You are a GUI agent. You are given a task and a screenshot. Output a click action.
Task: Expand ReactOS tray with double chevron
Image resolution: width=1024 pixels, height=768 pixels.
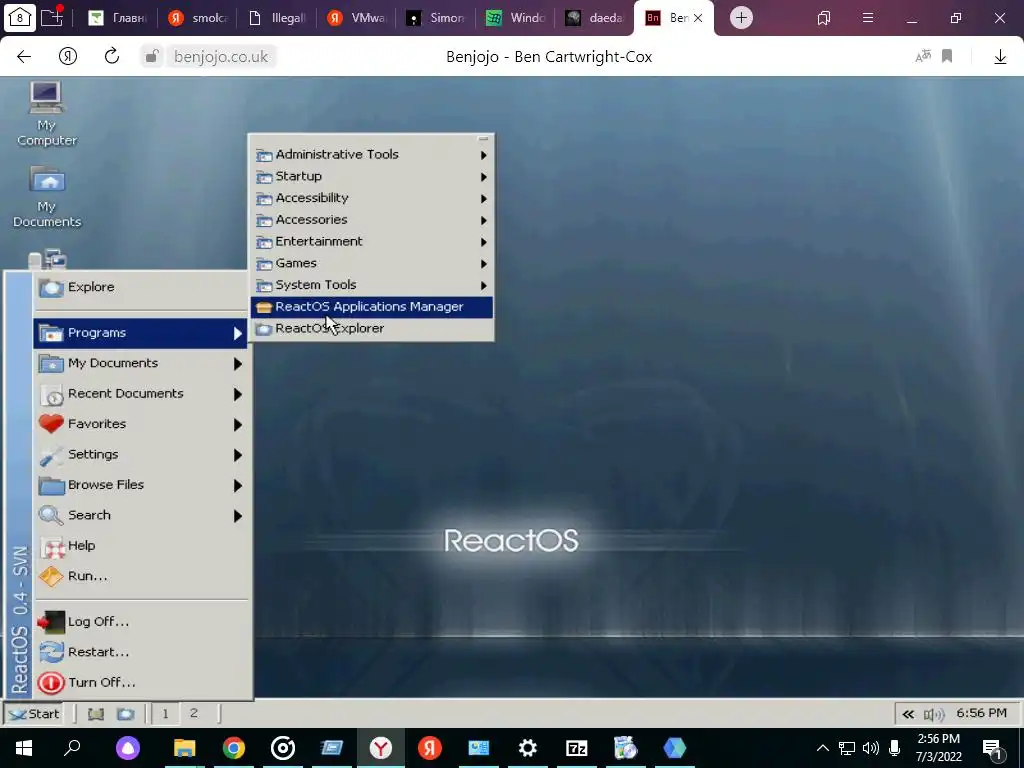point(908,714)
